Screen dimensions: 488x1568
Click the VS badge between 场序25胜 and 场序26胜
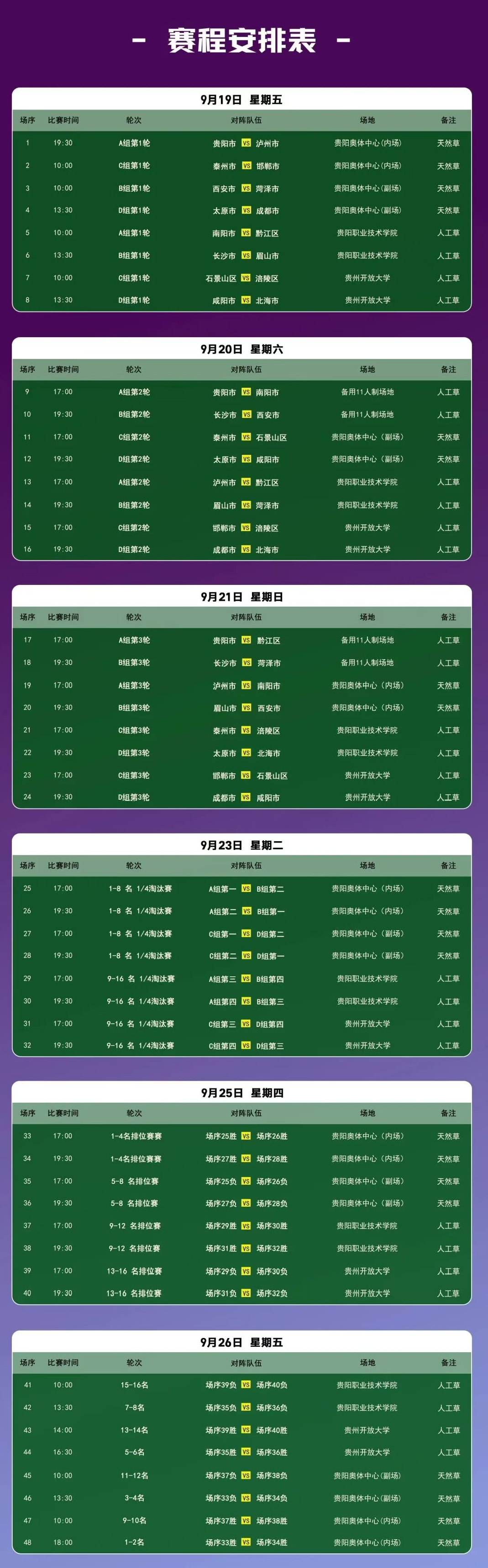point(246,1136)
